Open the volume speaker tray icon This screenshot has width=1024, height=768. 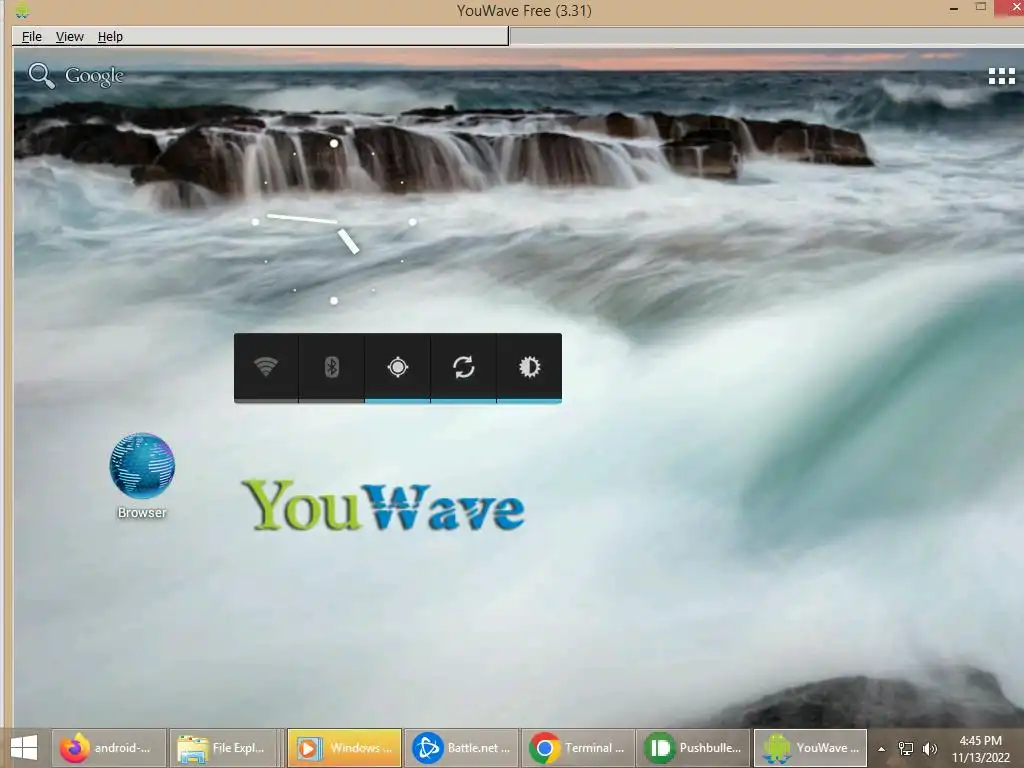pos(930,749)
